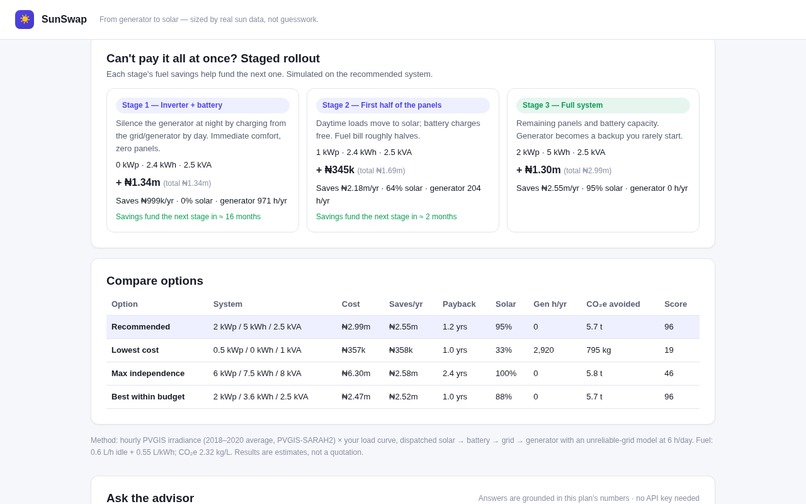Click 'Saves ₦999k/yr · 0% solar' line
806x504 pixels.
202,201
